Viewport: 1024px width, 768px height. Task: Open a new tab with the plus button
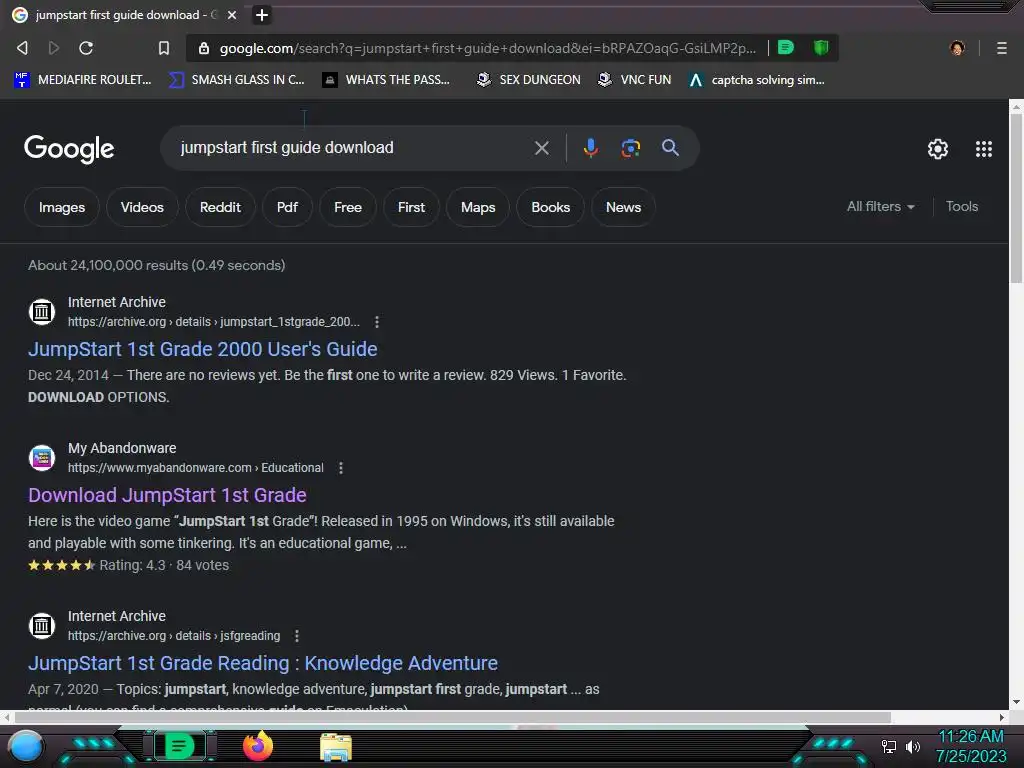point(262,14)
